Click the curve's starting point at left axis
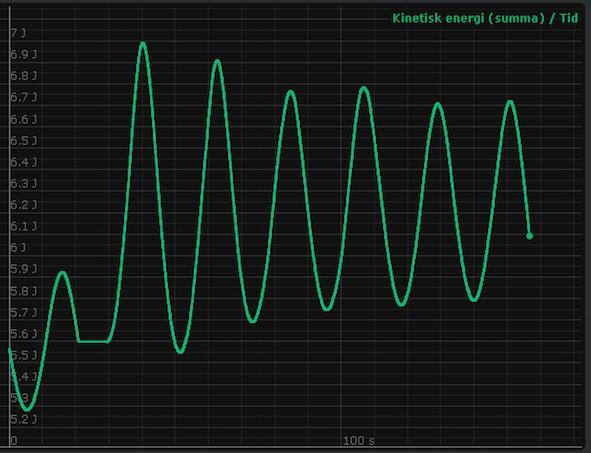Image resolution: width=591 pixels, height=453 pixels. [x=10, y=350]
